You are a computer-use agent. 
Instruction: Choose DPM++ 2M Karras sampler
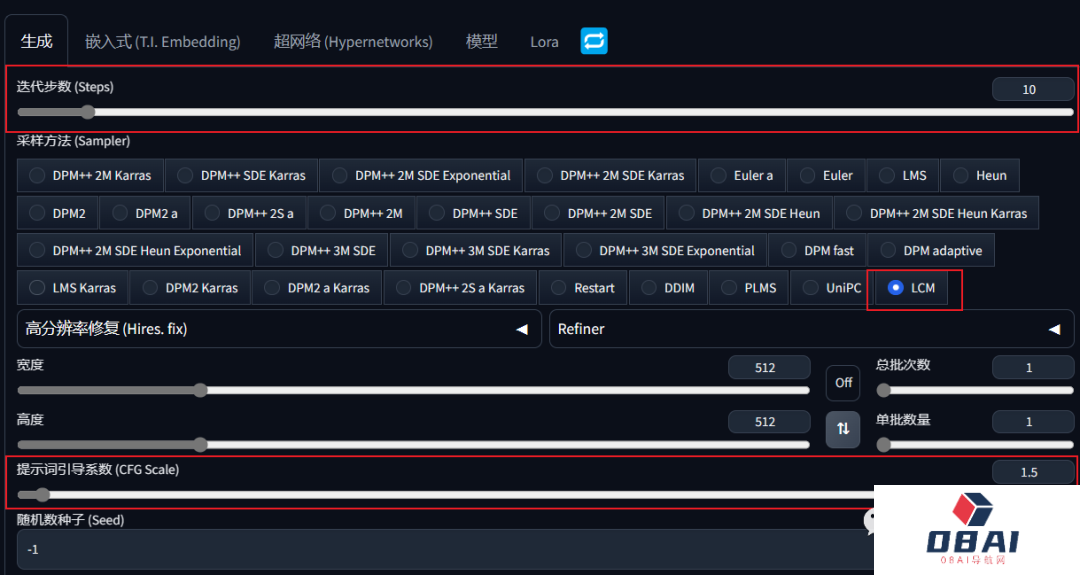coord(90,175)
